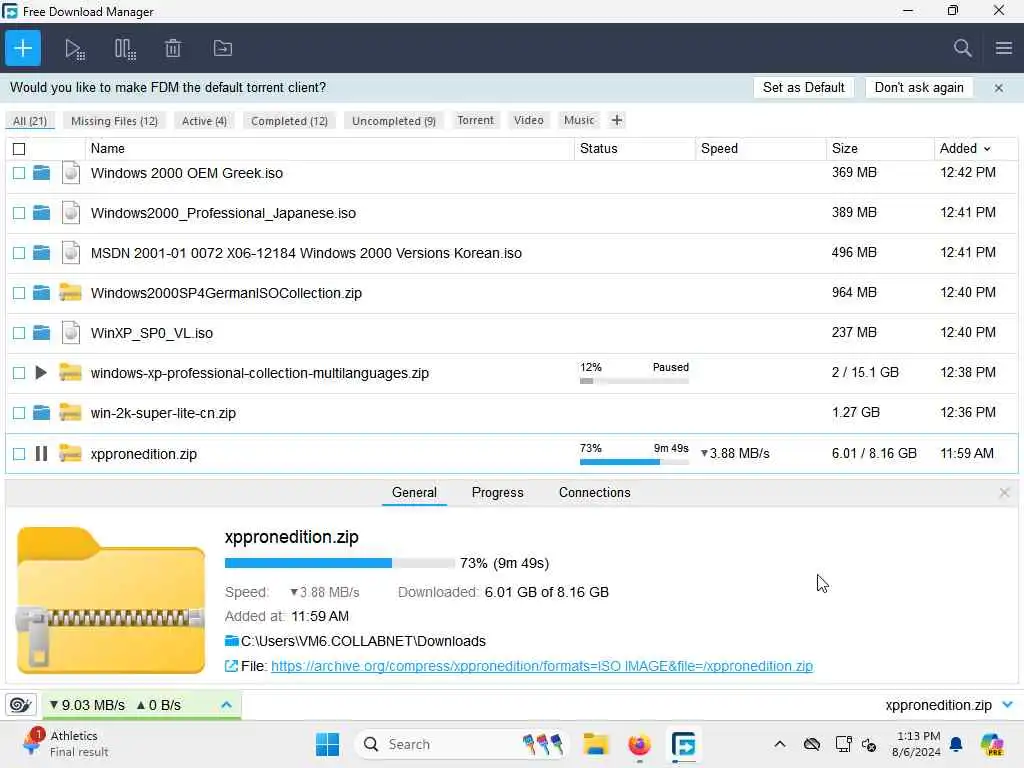
Task: Dismiss the default torrent client banner
Action: [x=999, y=88]
